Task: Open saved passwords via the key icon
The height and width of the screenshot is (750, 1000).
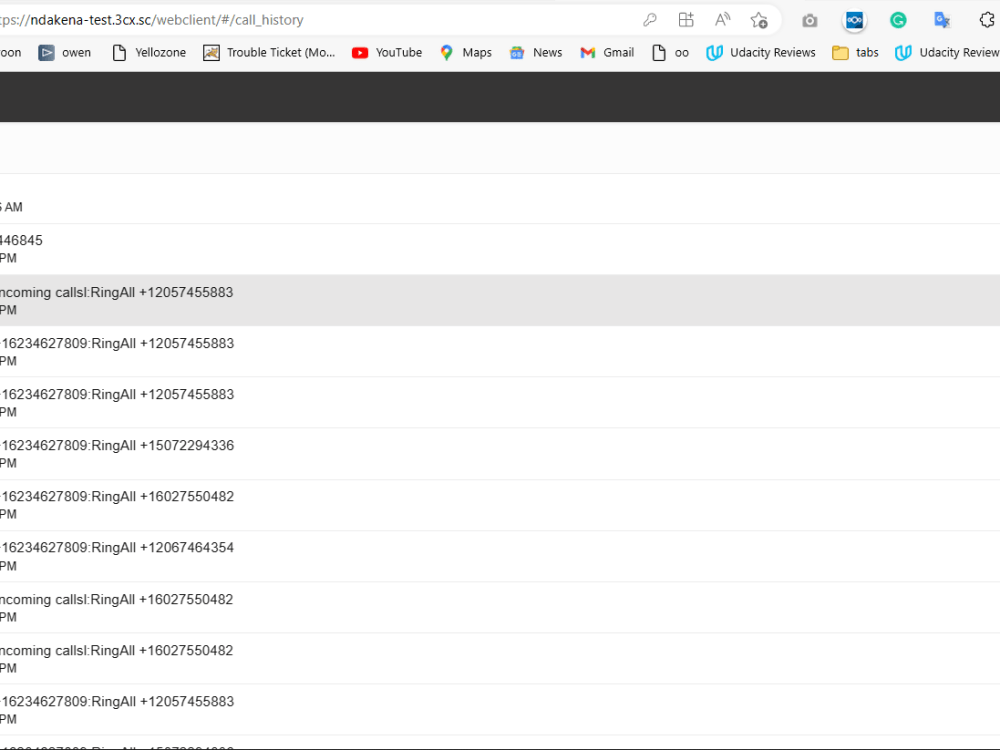Action: click(650, 19)
